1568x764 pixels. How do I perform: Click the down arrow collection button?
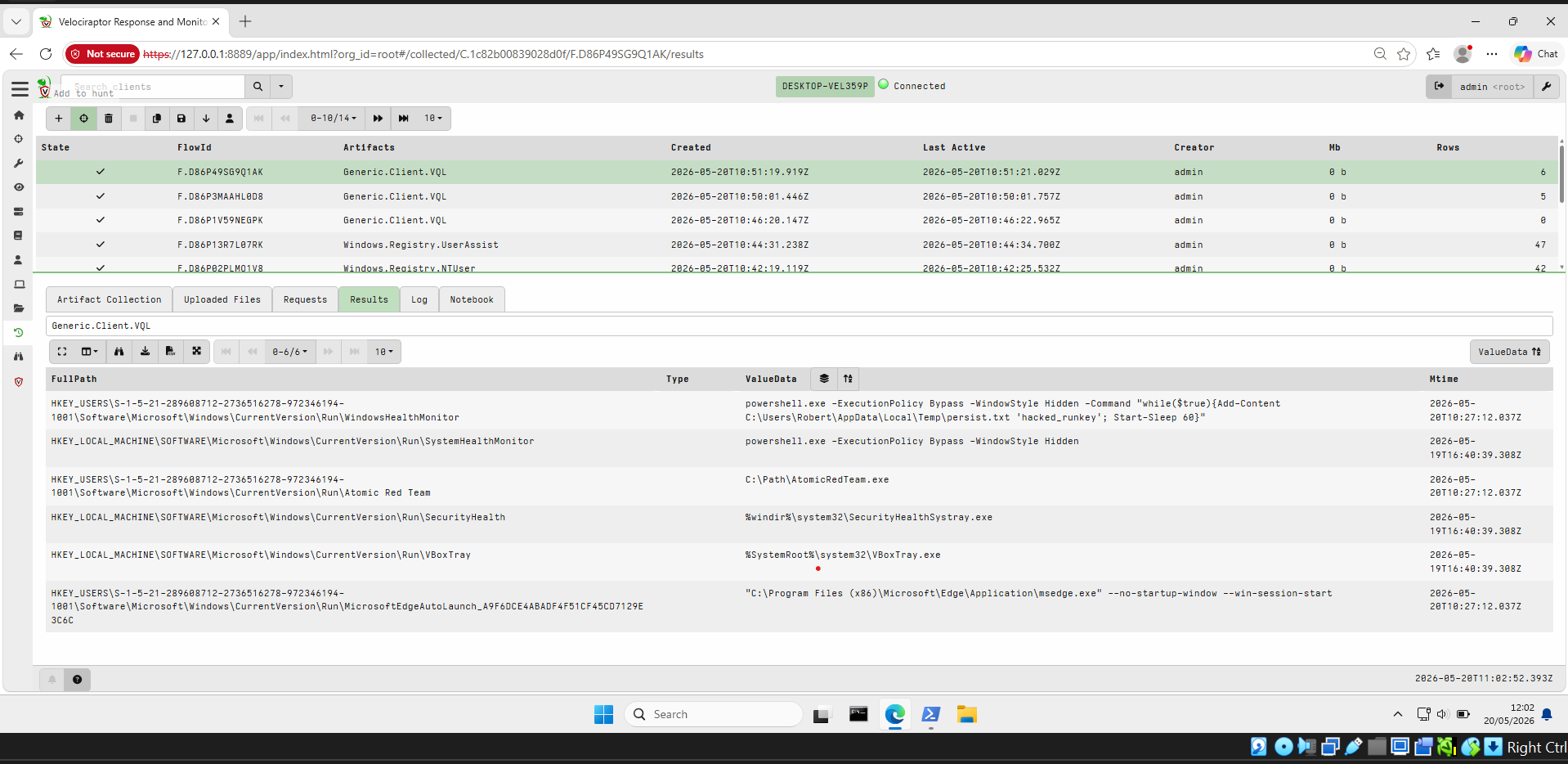coord(206,119)
